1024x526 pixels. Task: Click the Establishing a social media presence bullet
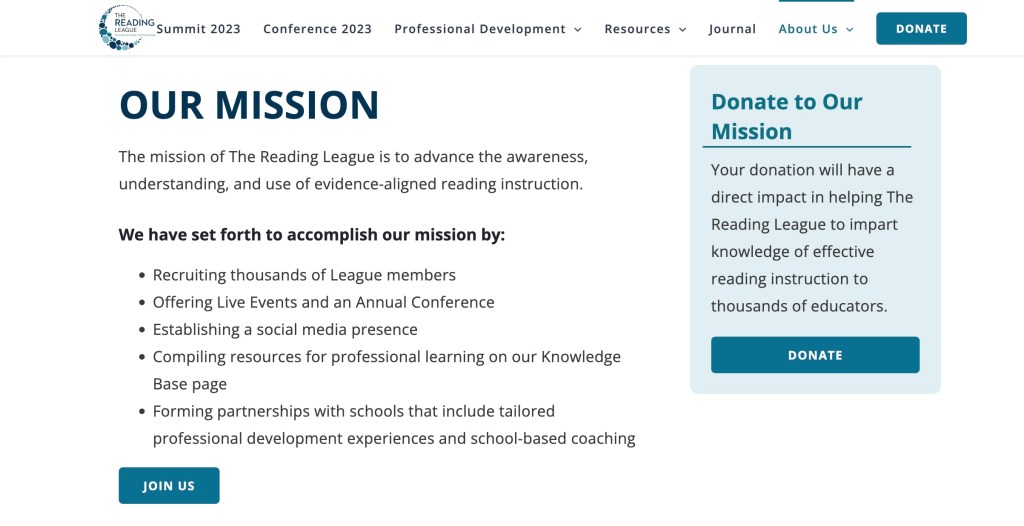coord(285,329)
